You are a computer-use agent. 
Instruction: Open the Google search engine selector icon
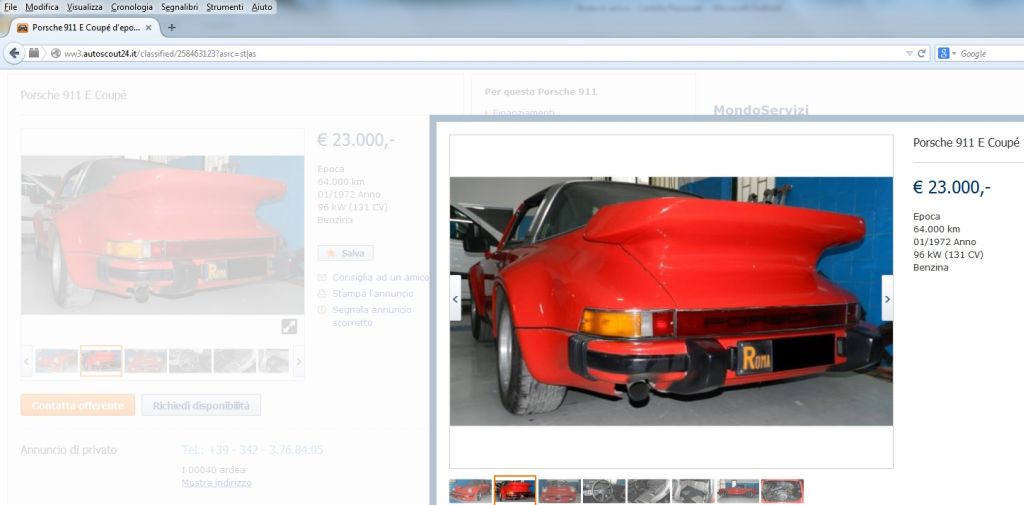pyautogui.click(x=946, y=54)
